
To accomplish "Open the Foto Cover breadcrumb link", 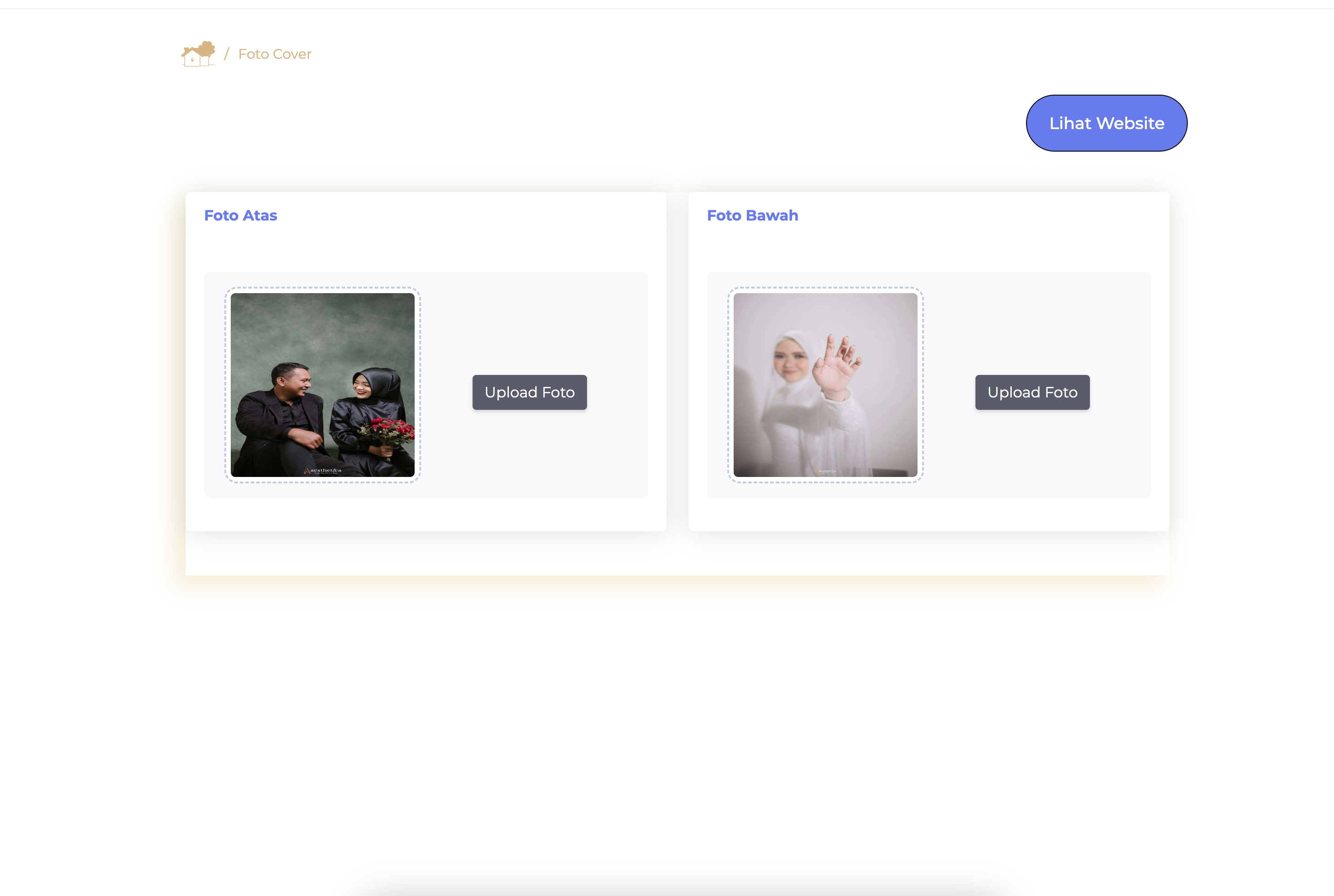I will click(274, 54).
